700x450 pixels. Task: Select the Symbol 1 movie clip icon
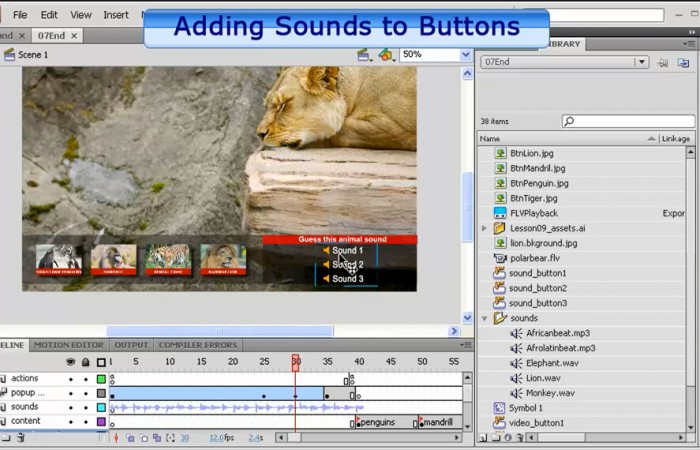(499, 408)
